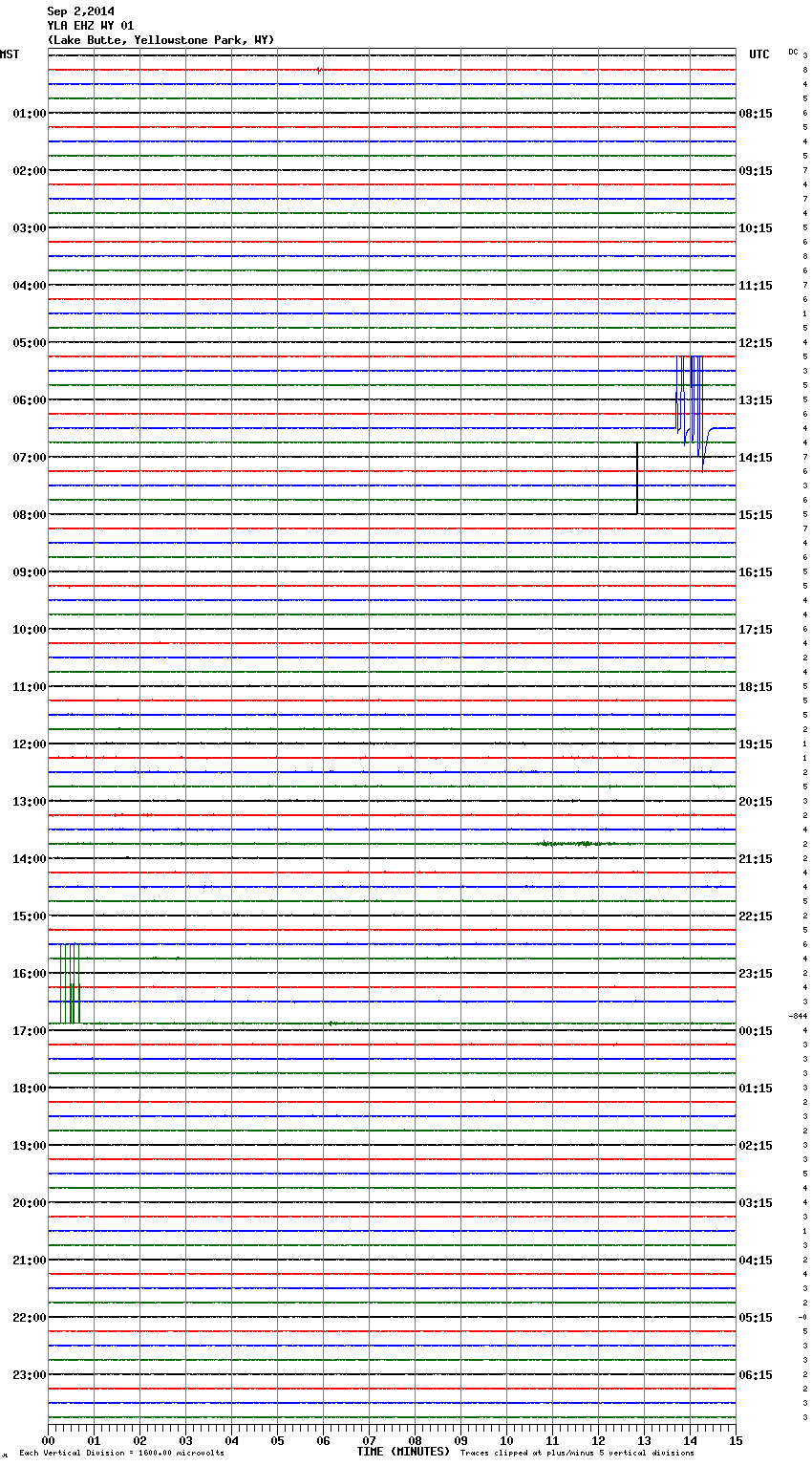Select the 07:00 MST time label

pyautogui.click(x=30, y=458)
